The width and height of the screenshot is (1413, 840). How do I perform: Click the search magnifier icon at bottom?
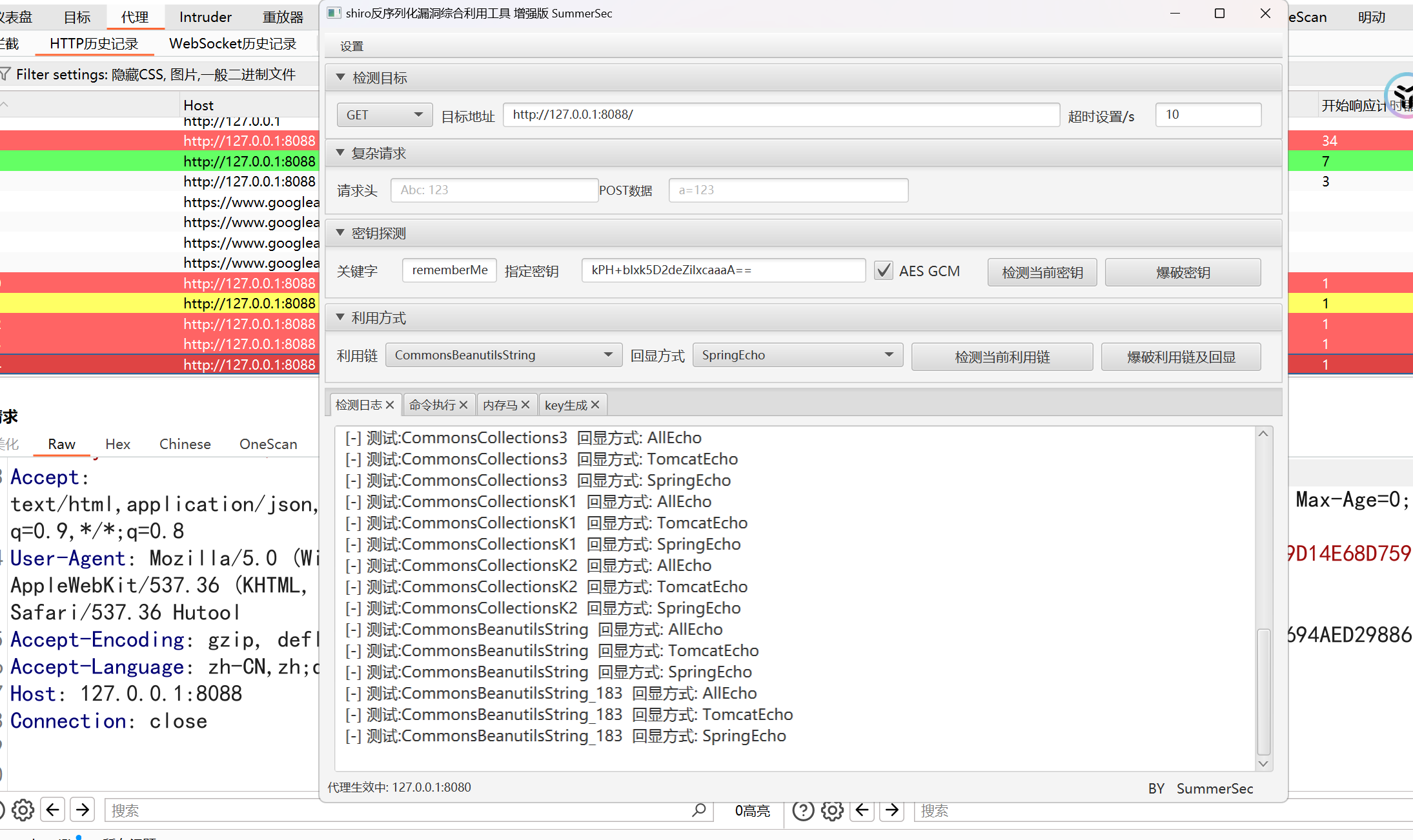pos(698,810)
